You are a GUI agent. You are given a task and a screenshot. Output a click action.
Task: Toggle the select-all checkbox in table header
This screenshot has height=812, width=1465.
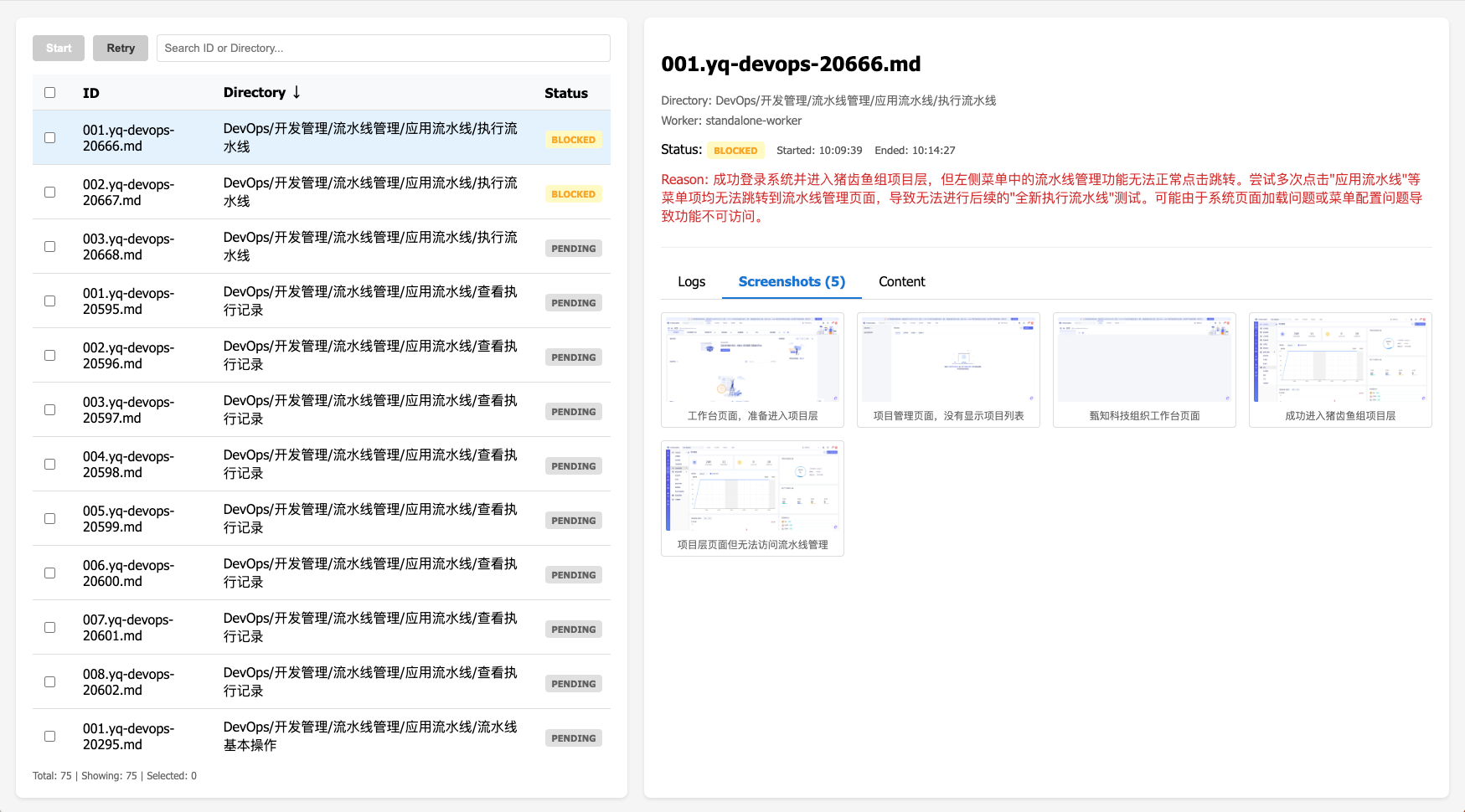tap(50, 93)
